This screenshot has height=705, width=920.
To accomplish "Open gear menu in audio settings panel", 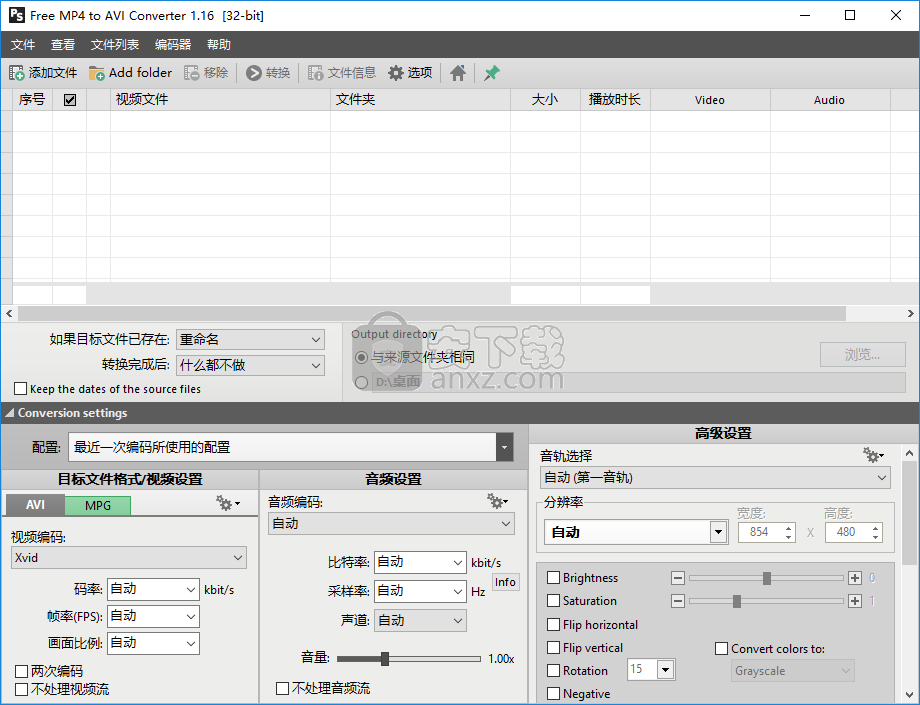I will click(498, 501).
